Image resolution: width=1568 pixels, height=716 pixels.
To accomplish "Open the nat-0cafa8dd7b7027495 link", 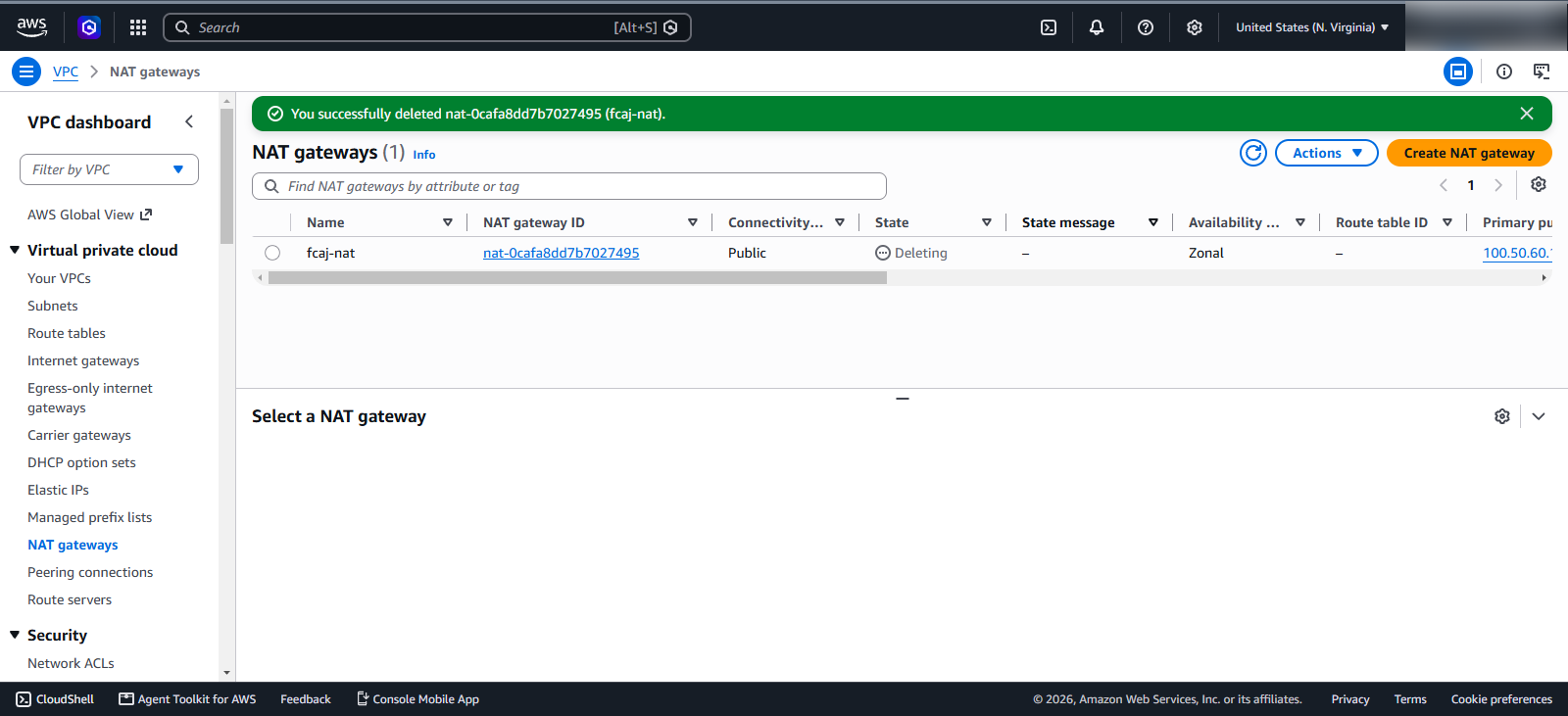I will pos(561,253).
